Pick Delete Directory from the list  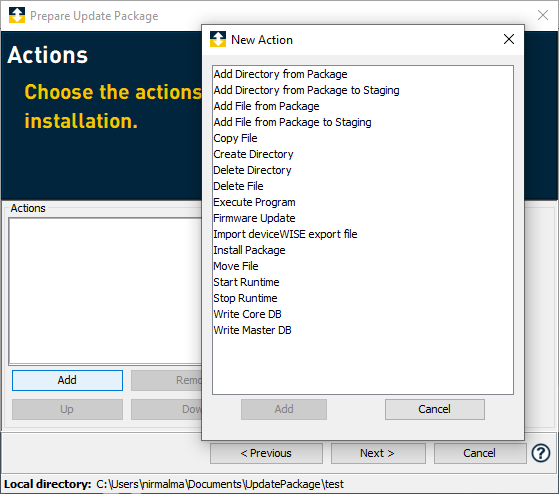coord(252,170)
